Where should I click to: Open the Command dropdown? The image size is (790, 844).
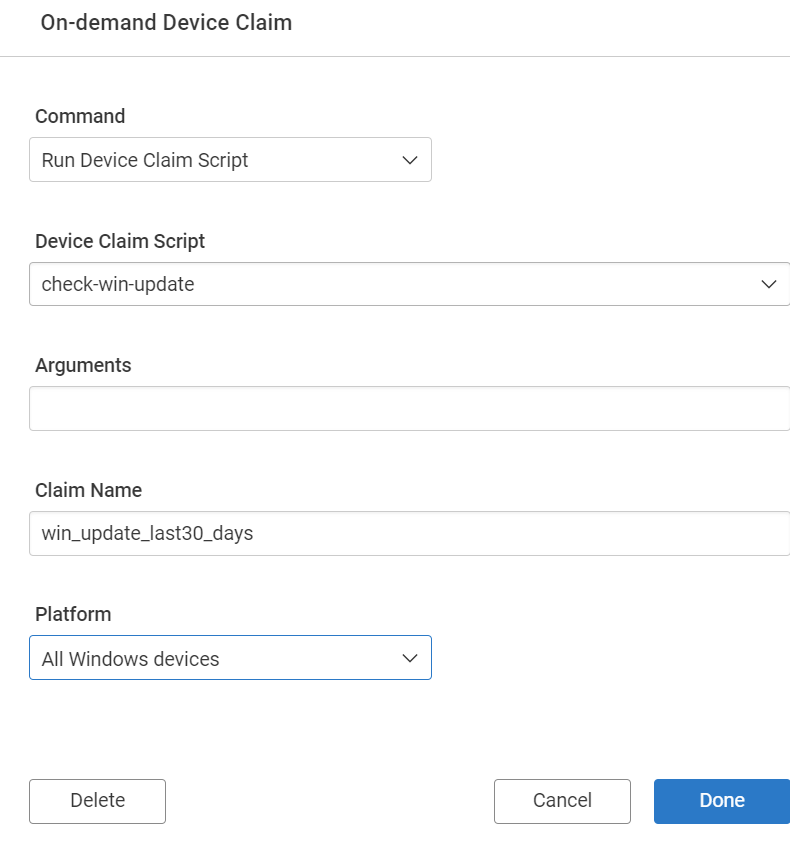tap(230, 160)
